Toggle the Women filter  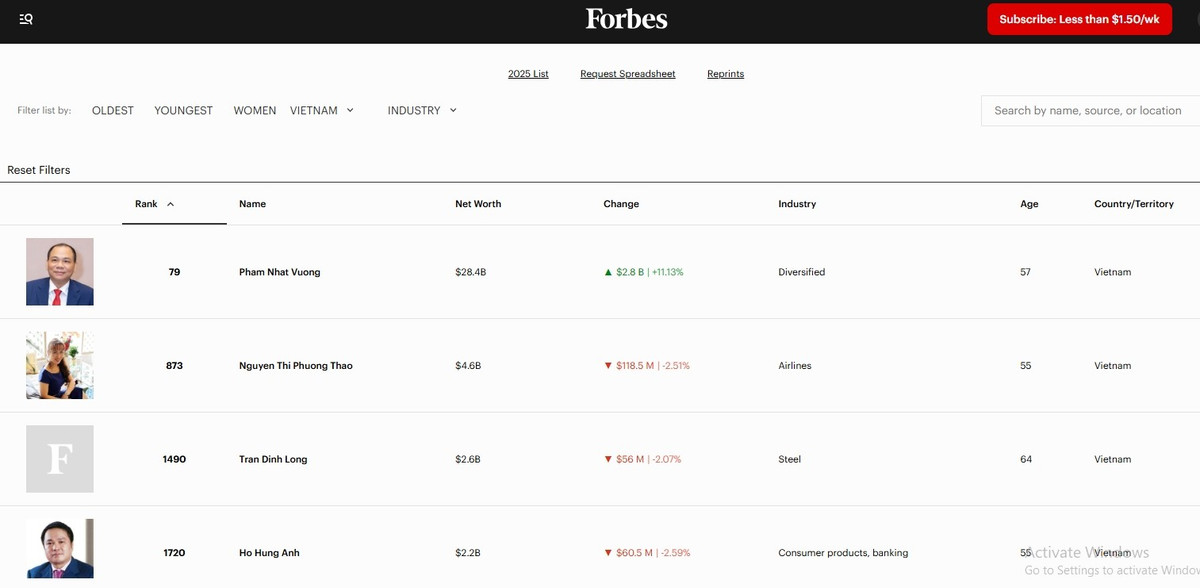(255, 111)
